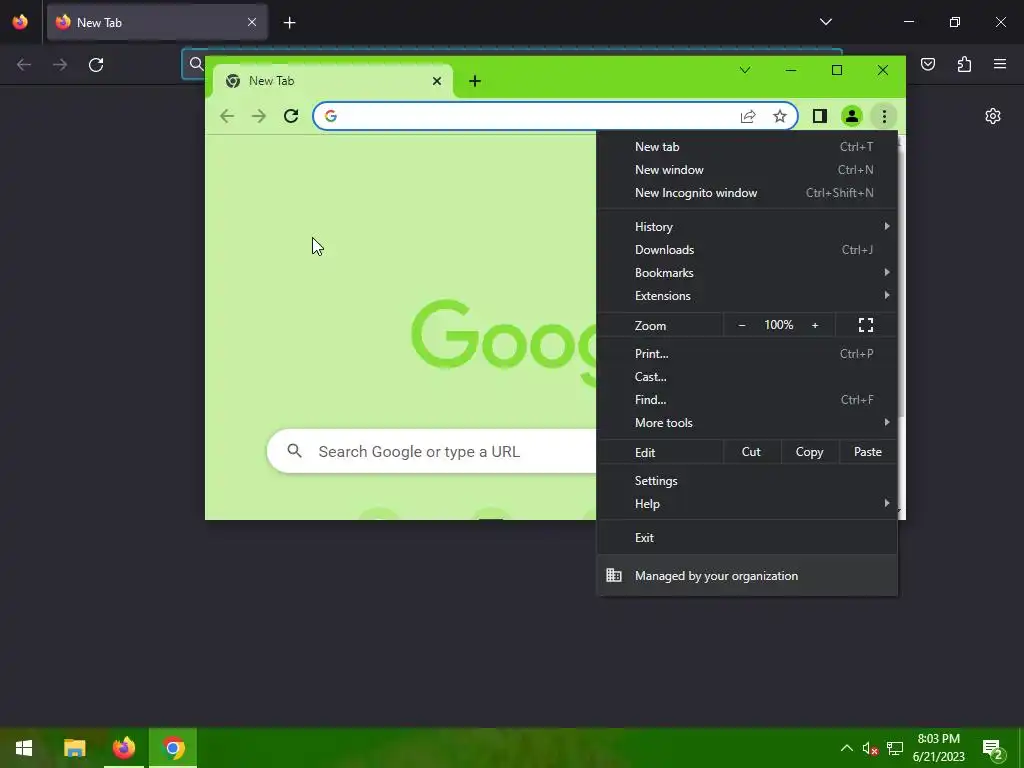Image resolution: width=1024 pixels, height=768 pixels.
Task: Click the fullscreen icon in Zoom row
Action: pos(866,325)
